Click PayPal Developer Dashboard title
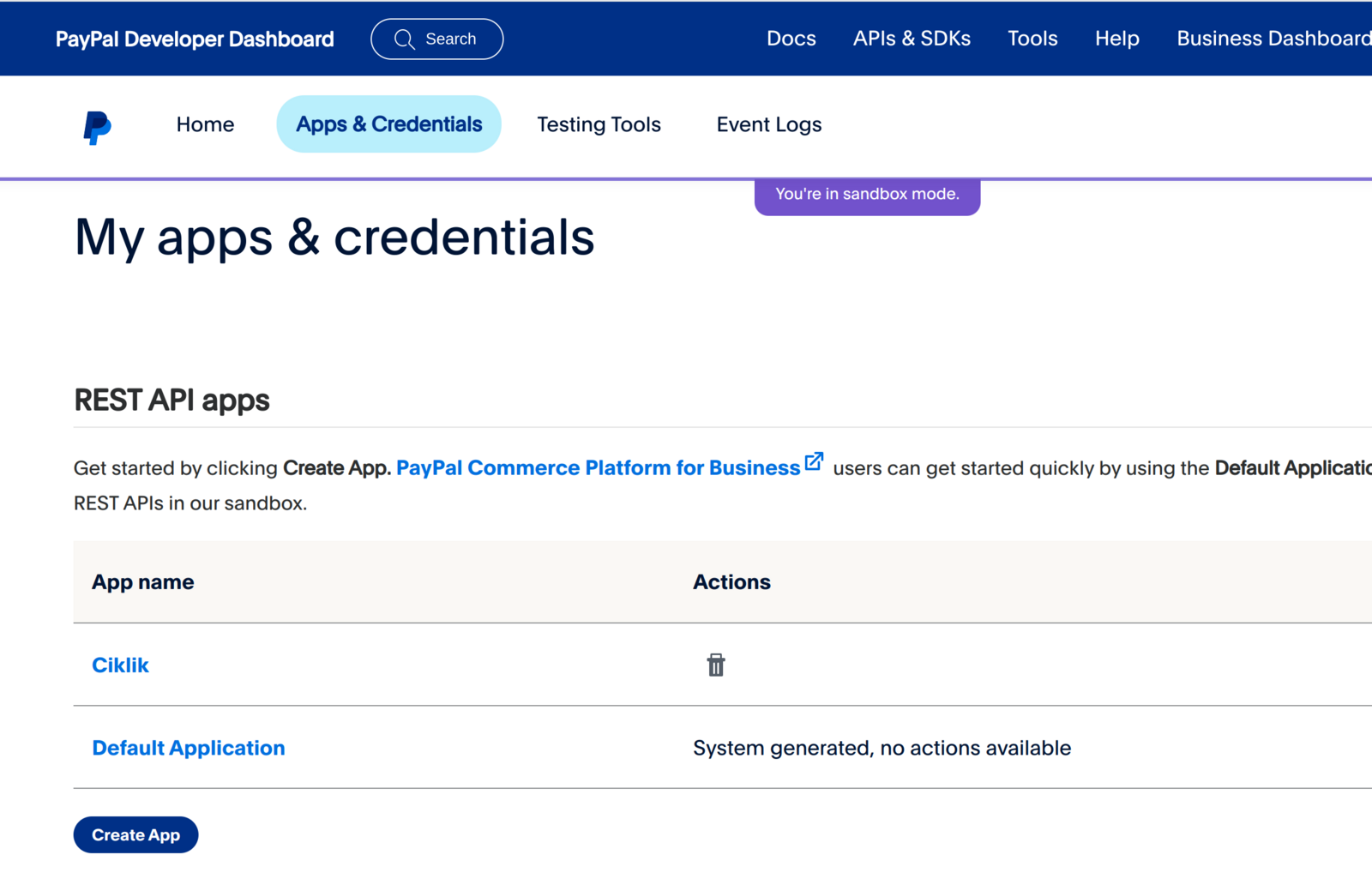 [195, 39]
